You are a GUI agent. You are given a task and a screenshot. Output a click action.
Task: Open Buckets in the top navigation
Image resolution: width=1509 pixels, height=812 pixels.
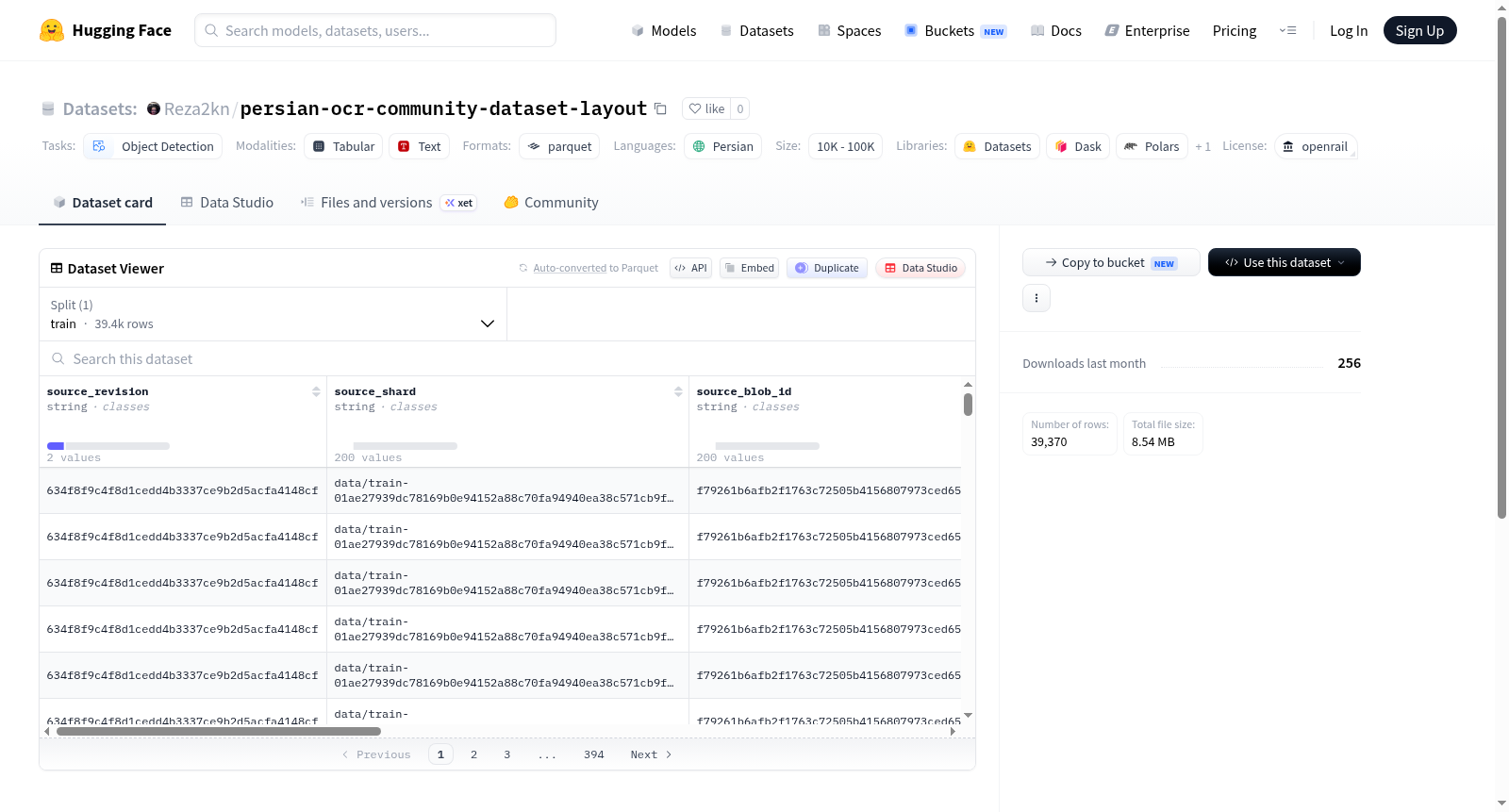955,30
